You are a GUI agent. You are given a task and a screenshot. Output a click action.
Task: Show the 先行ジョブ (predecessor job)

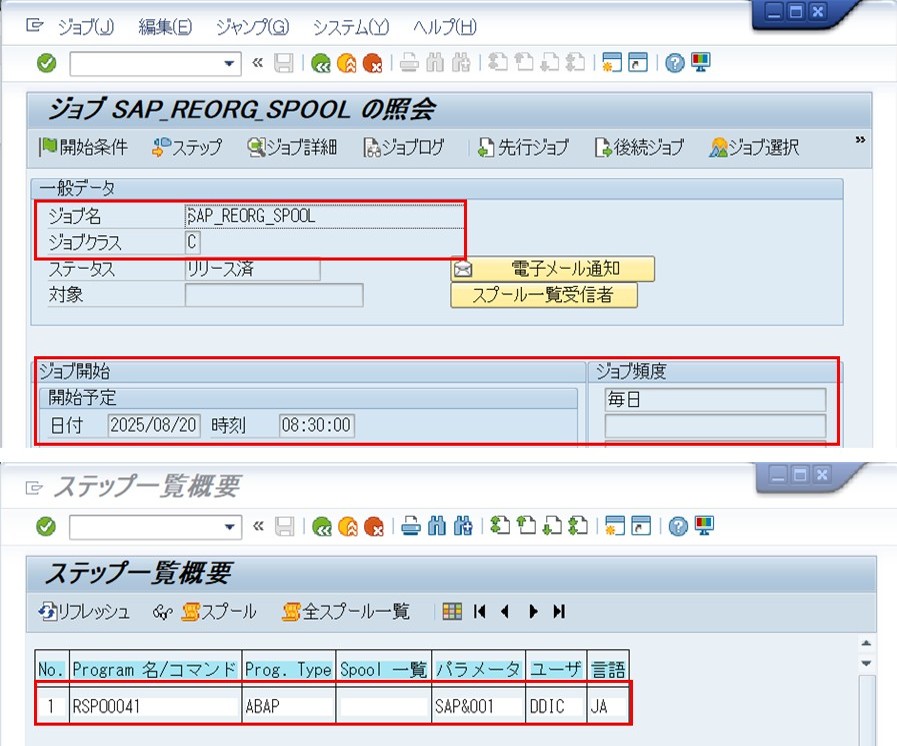pos(522,148)
